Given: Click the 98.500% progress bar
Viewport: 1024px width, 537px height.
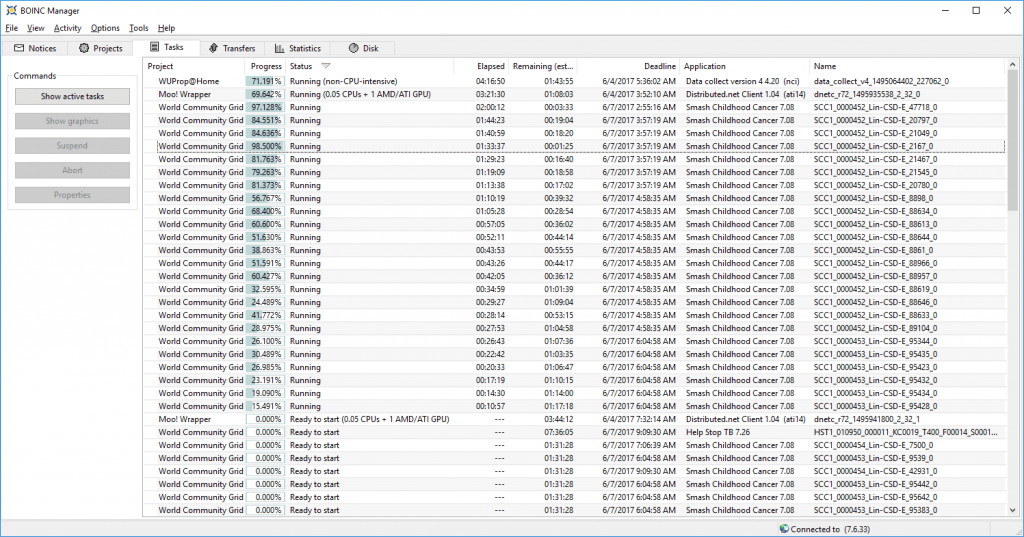Looking at the screenshot, I should (x=265, y=146).
